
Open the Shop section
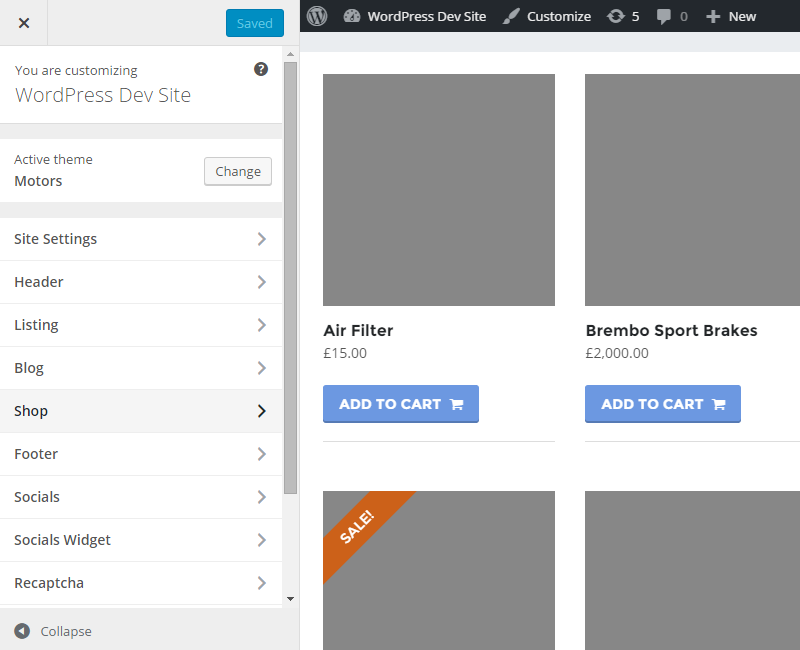click(x=141, y=411)
